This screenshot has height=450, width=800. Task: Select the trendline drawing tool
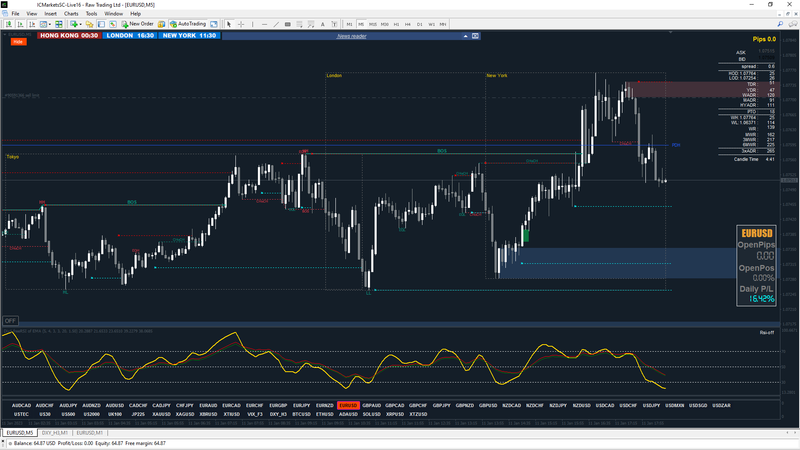(276, 24)
